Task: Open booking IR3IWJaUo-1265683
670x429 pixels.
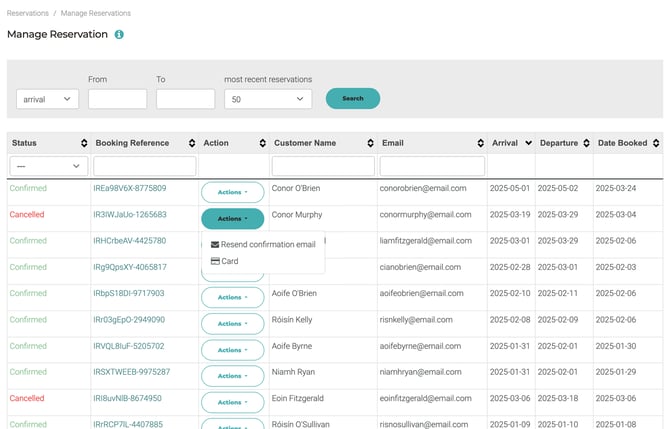Action: (130, 214)
